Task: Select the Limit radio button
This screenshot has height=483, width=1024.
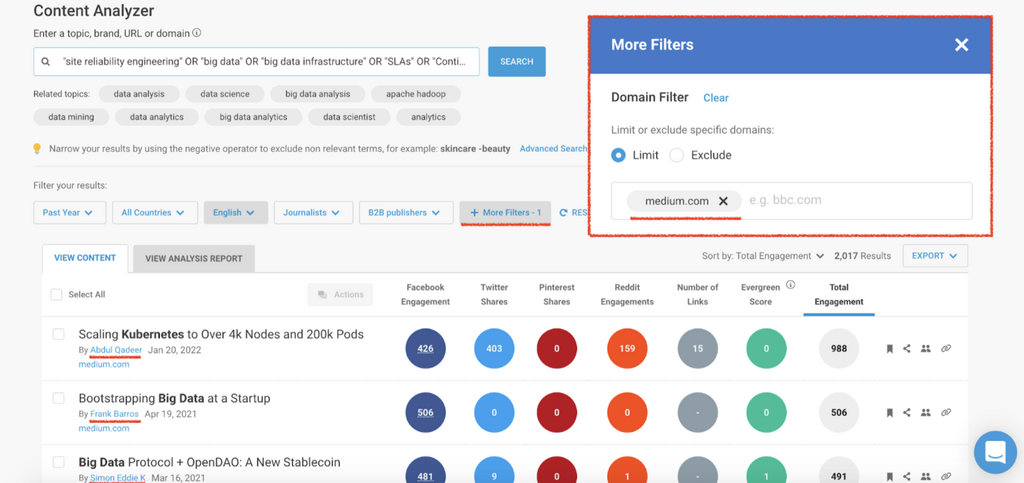Action: [619, 155]
